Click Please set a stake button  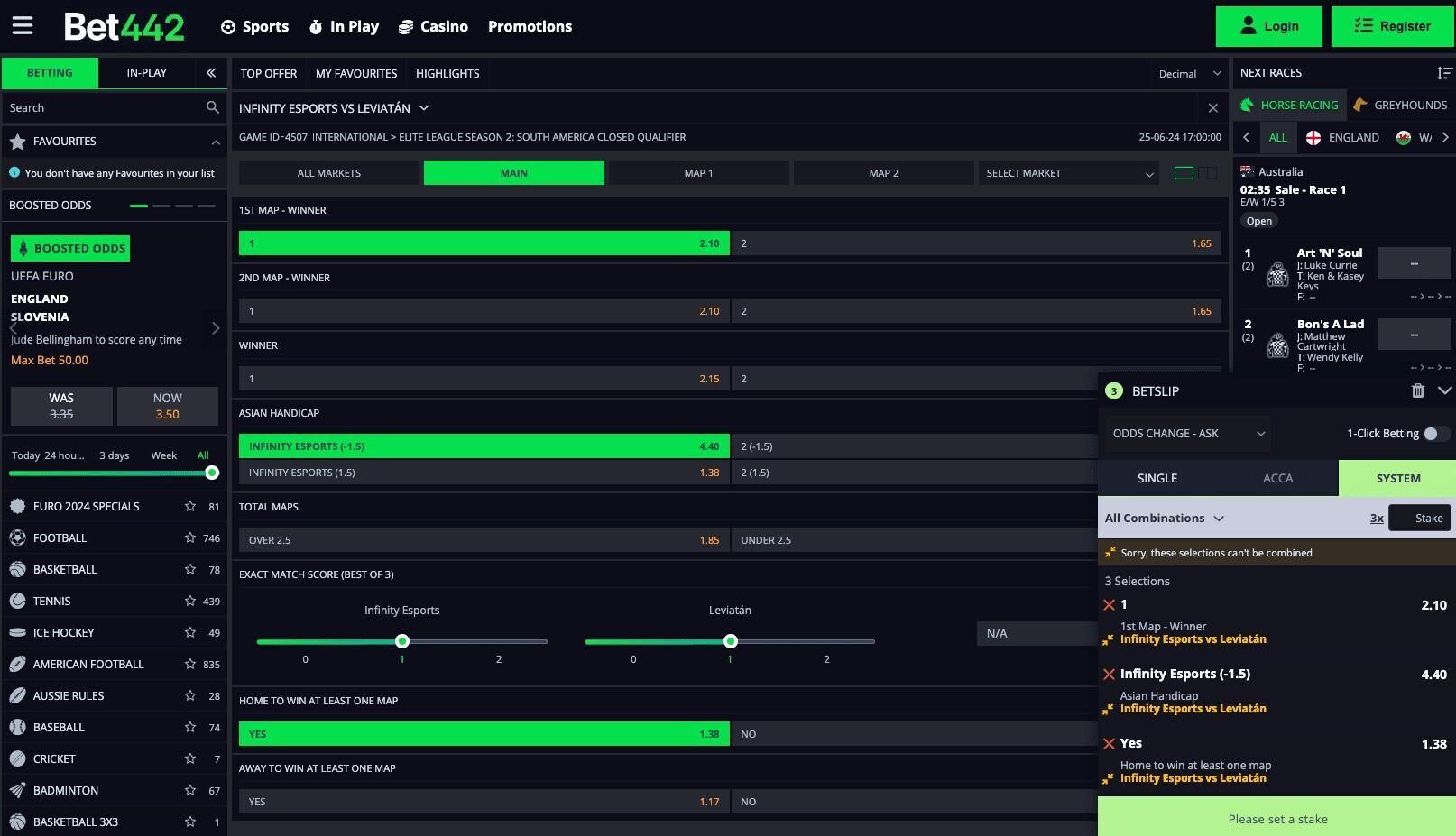1276,819
